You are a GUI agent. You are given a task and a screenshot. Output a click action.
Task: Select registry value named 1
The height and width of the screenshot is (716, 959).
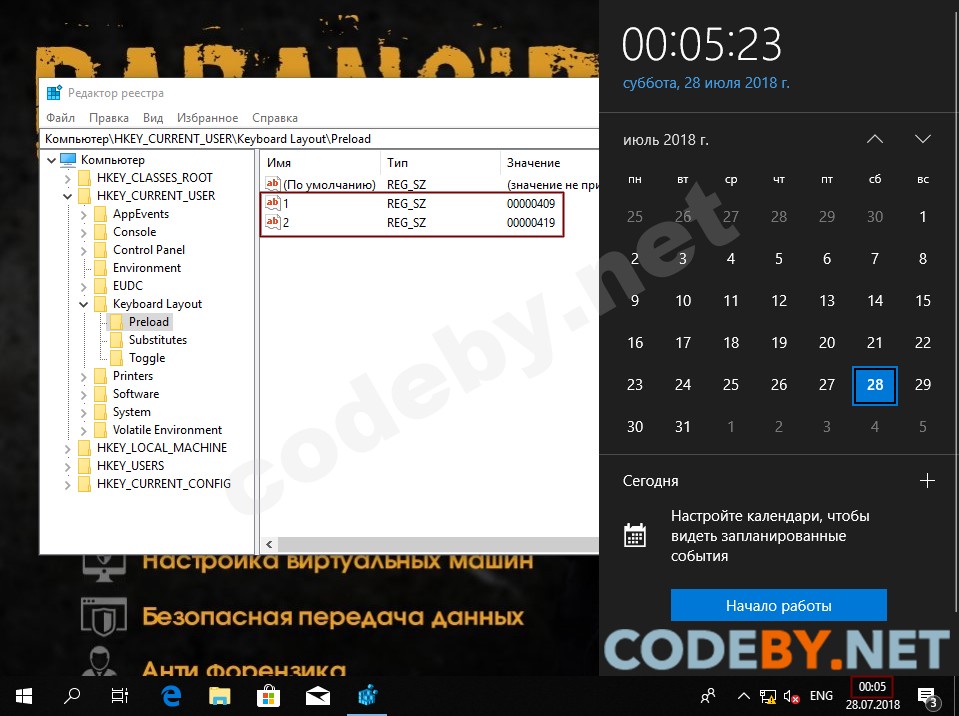pos(286,204)
